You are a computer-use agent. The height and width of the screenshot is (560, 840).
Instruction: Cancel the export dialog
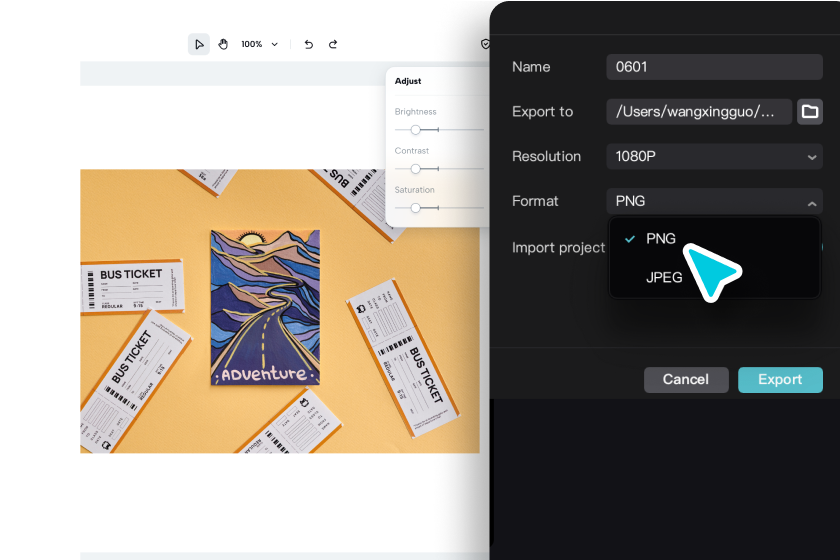tap(686, 379)
